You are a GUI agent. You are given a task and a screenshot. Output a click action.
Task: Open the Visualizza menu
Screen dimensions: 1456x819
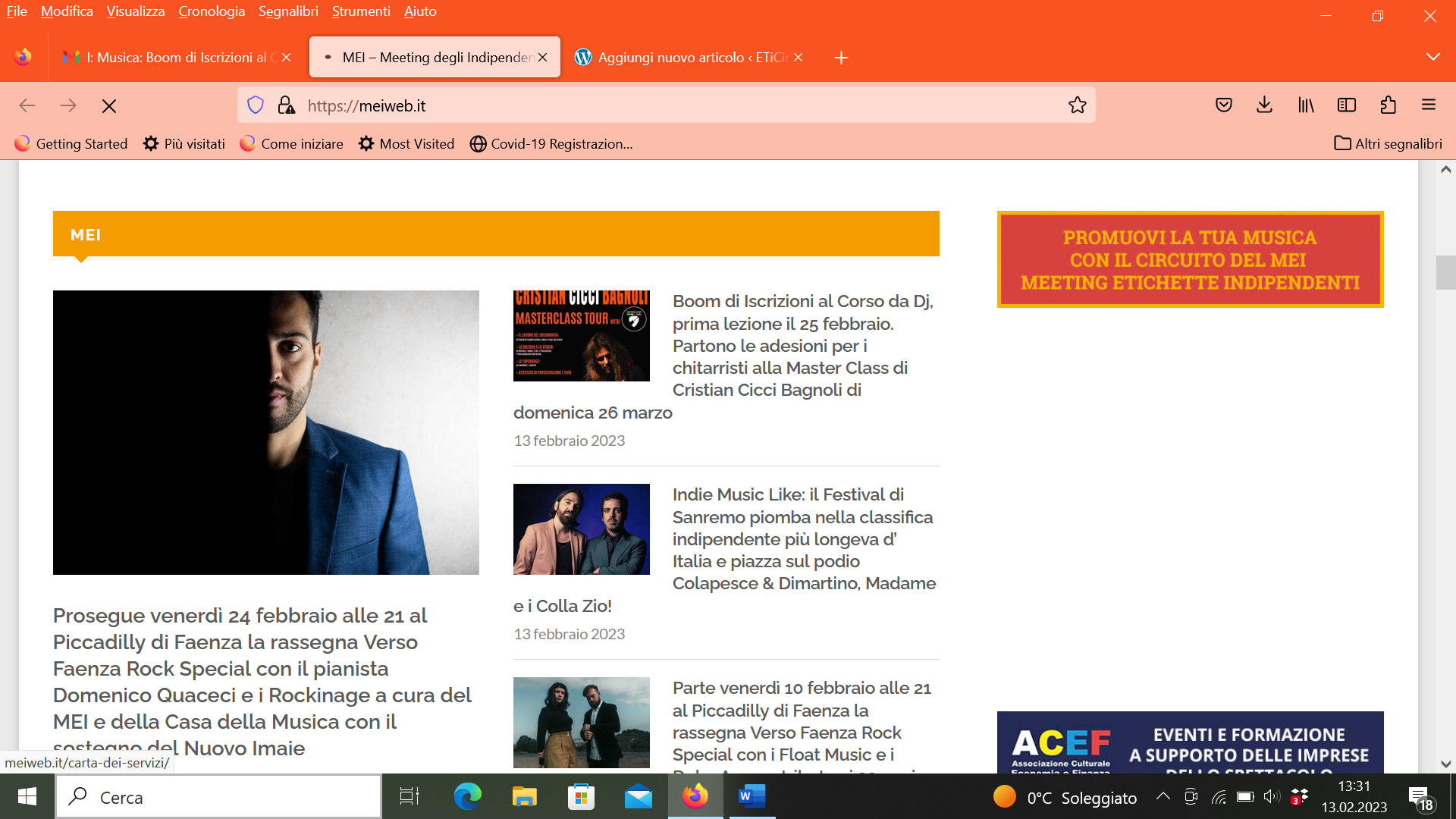(x=136, y=11)
